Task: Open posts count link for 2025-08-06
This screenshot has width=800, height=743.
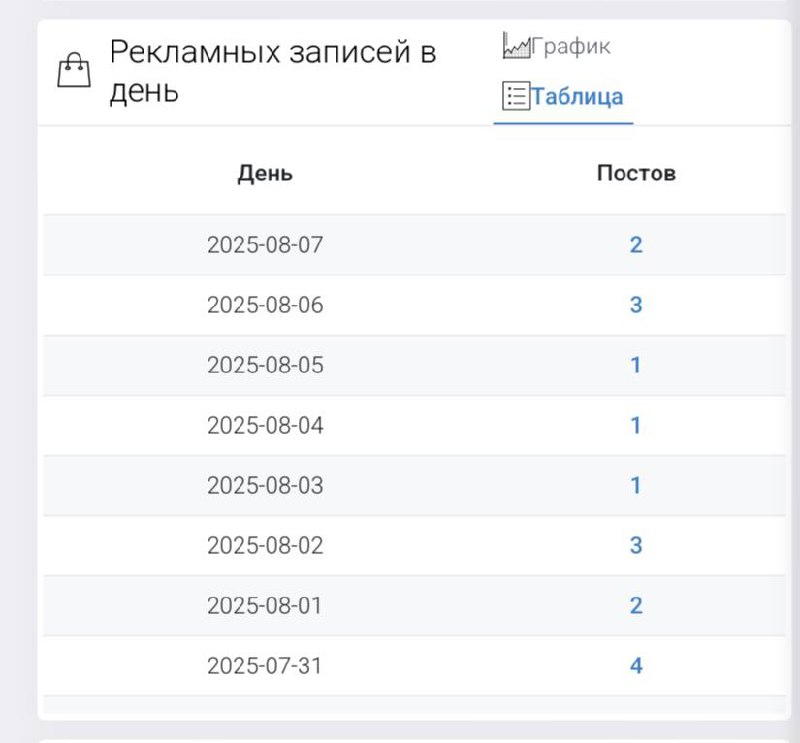Action: pyautogui.click(x=636, y=305)
